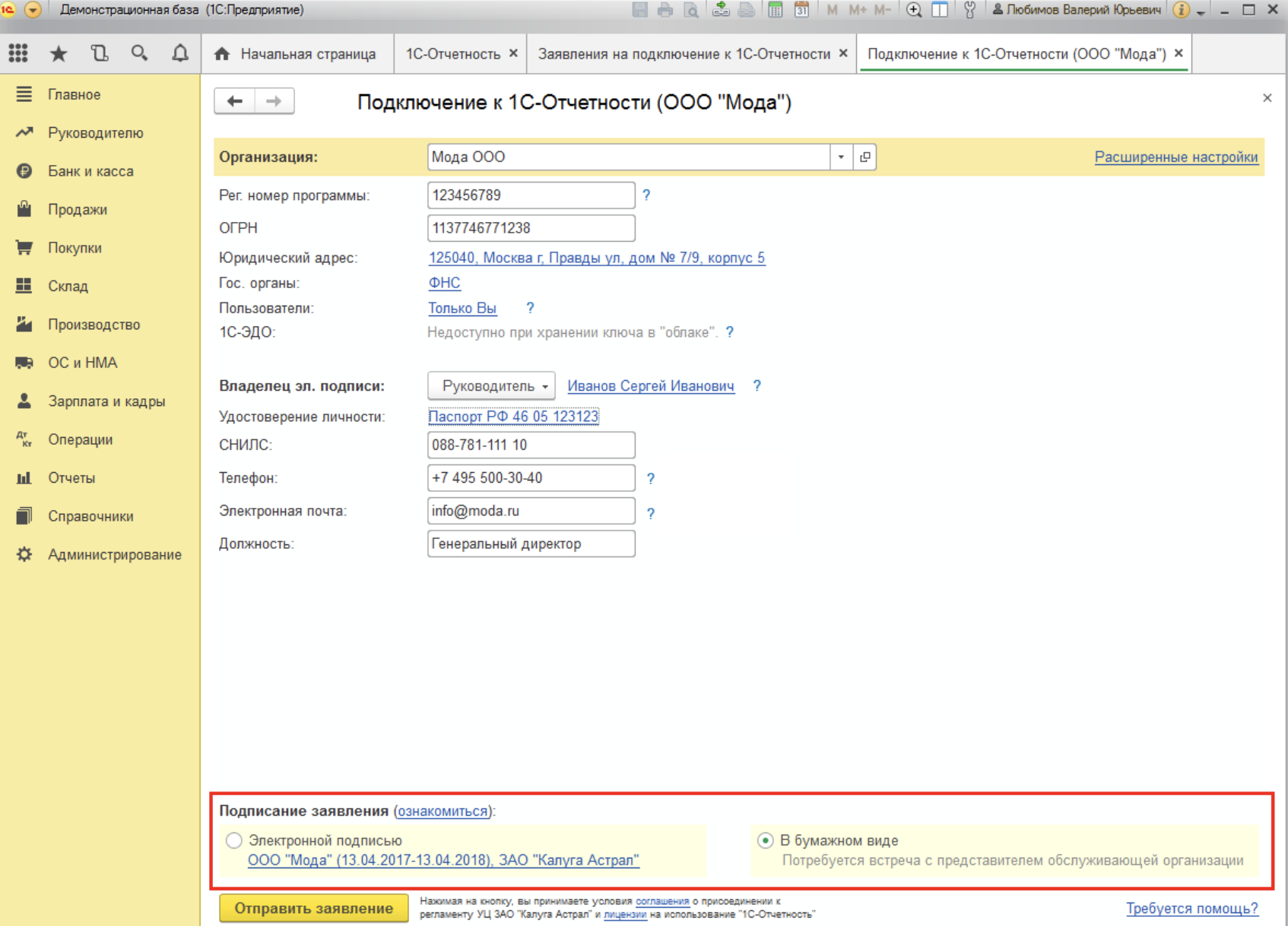Screen dimensions: 1288x926
Task: Open the calendar icon in title bar
Action: tap(801, 10)
